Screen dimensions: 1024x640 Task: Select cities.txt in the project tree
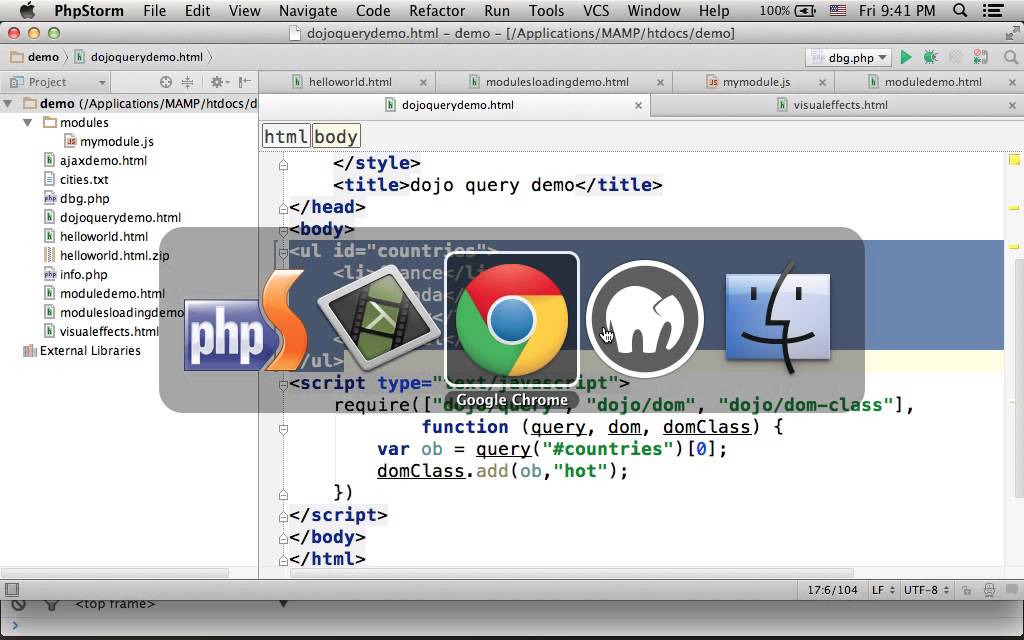click(x=84, y=180)
